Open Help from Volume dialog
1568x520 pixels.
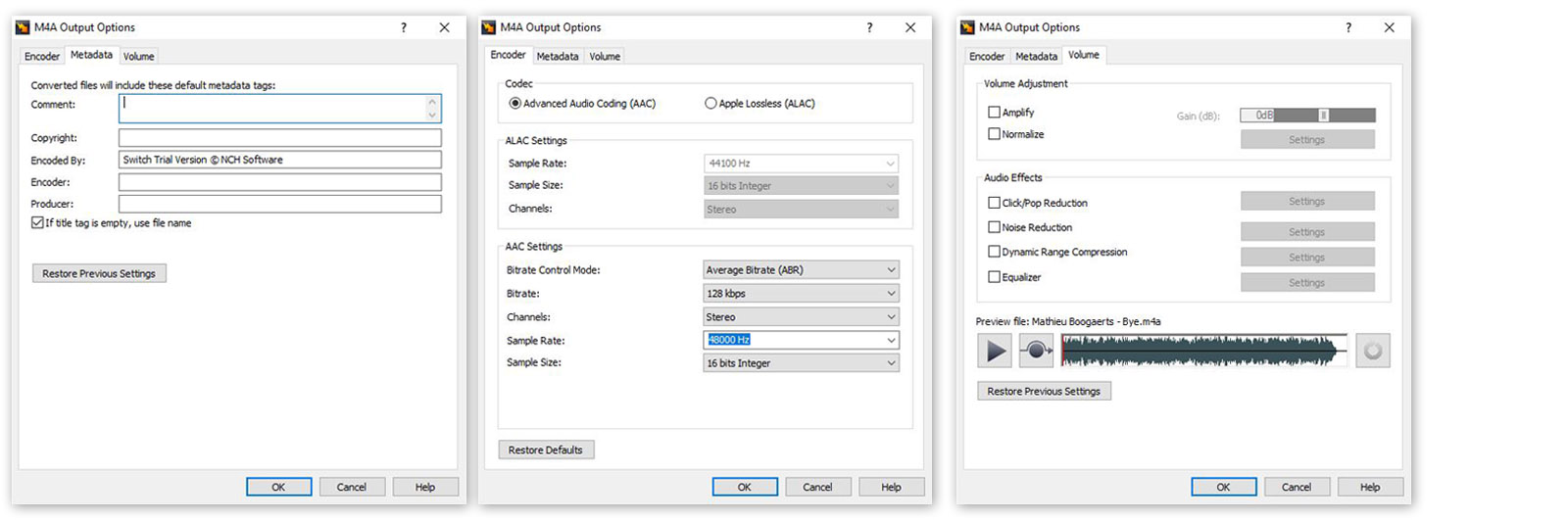click(1370, 487)
